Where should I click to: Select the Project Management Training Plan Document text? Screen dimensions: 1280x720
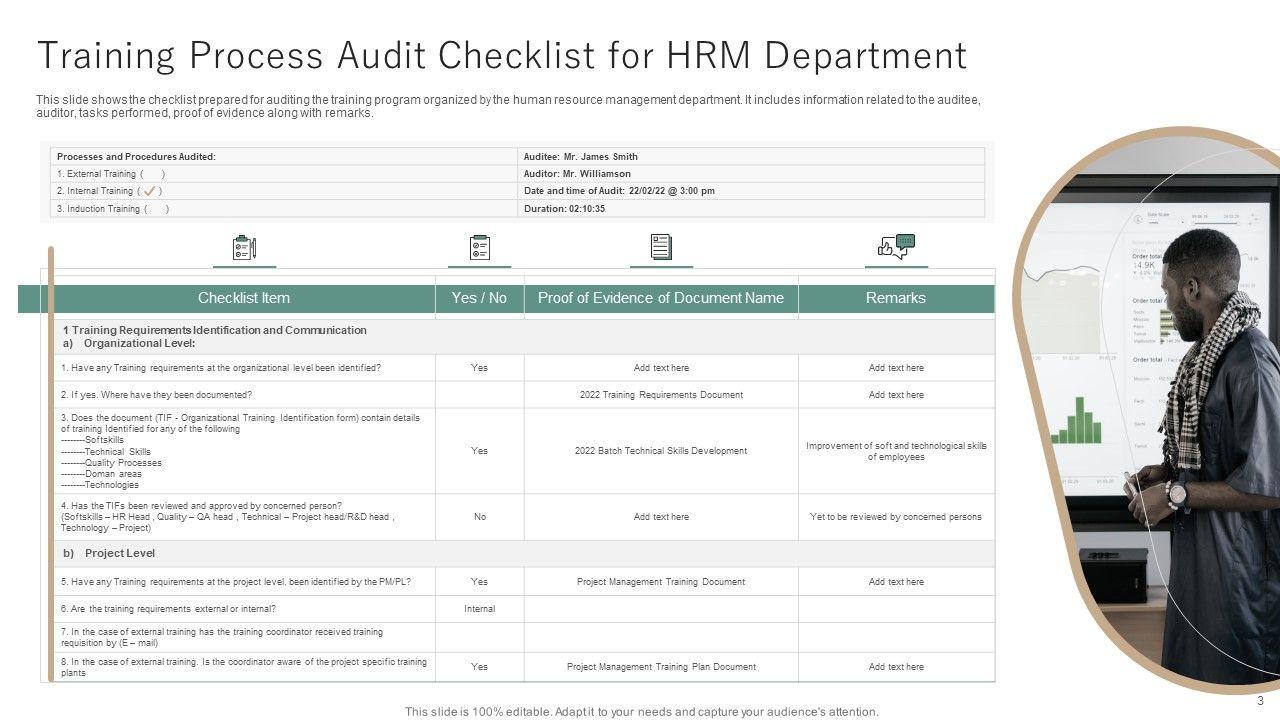click(x=661, y=667)
